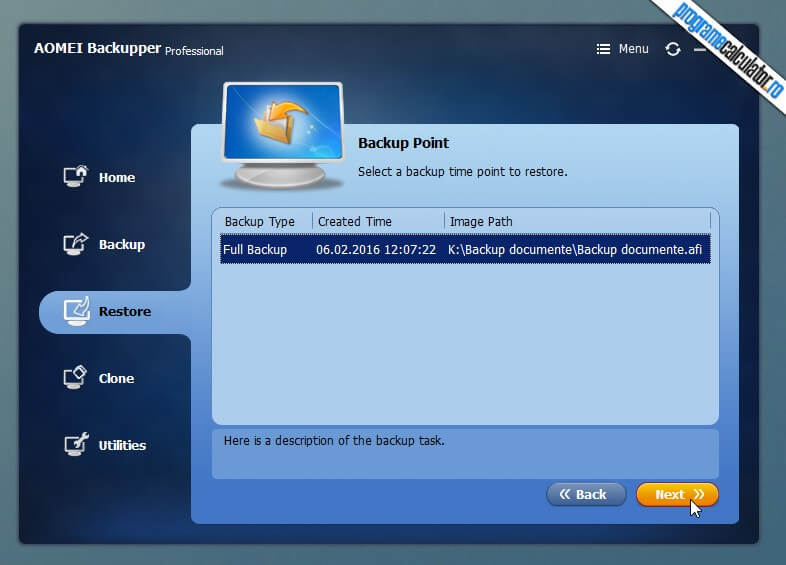Open the Utilities section label

(122, 445)
